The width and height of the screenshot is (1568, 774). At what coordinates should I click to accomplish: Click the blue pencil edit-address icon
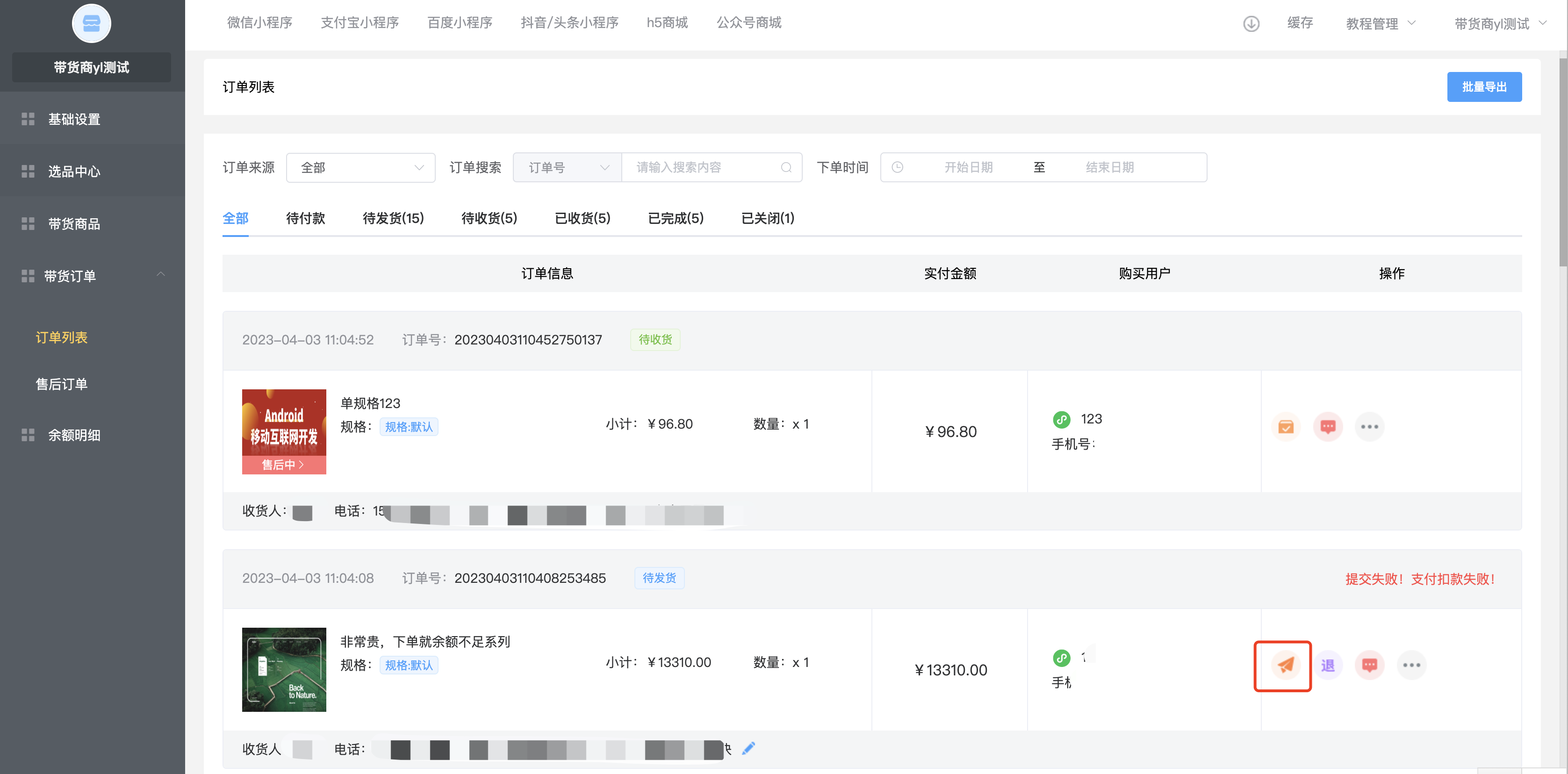[748, 748]
